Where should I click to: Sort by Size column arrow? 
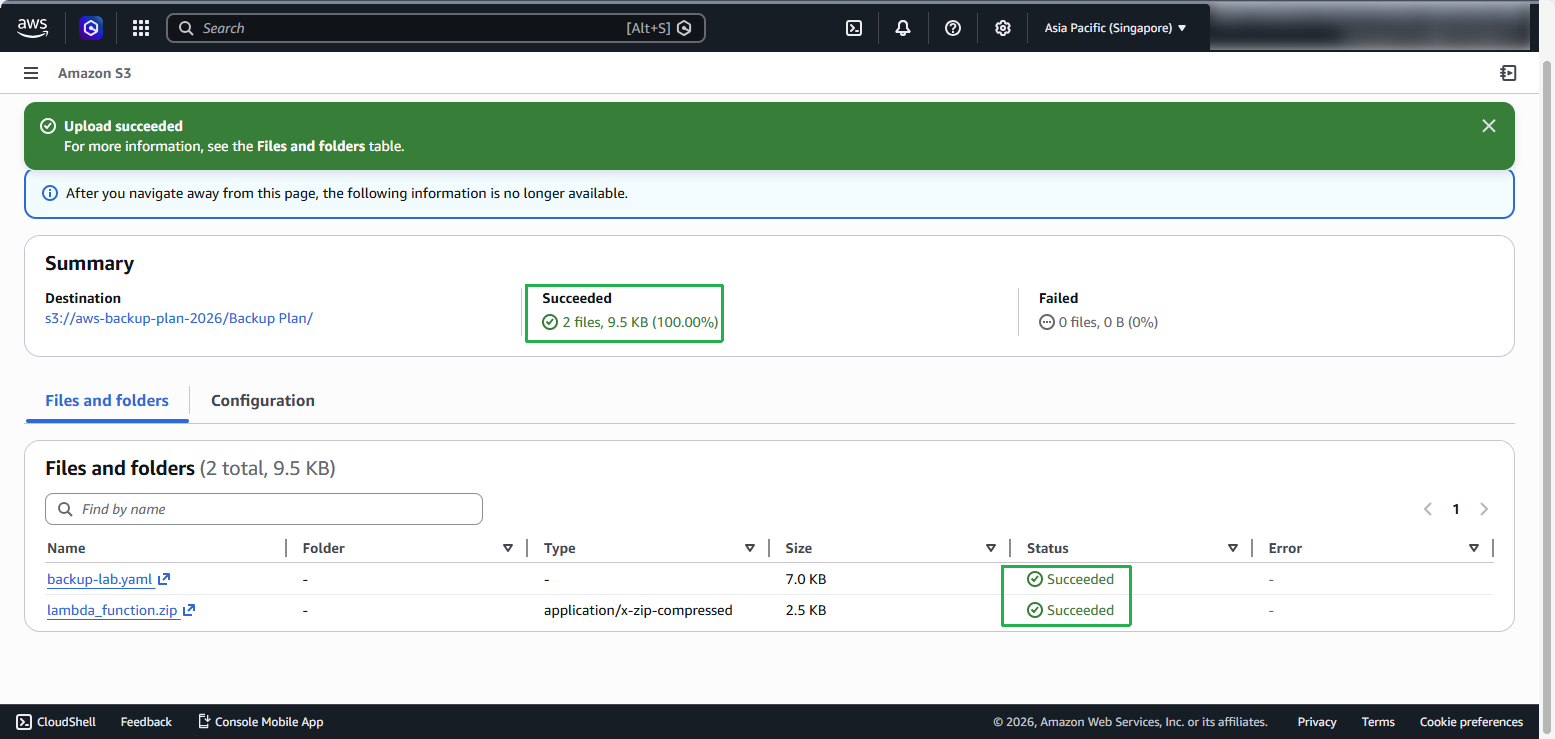991,548
